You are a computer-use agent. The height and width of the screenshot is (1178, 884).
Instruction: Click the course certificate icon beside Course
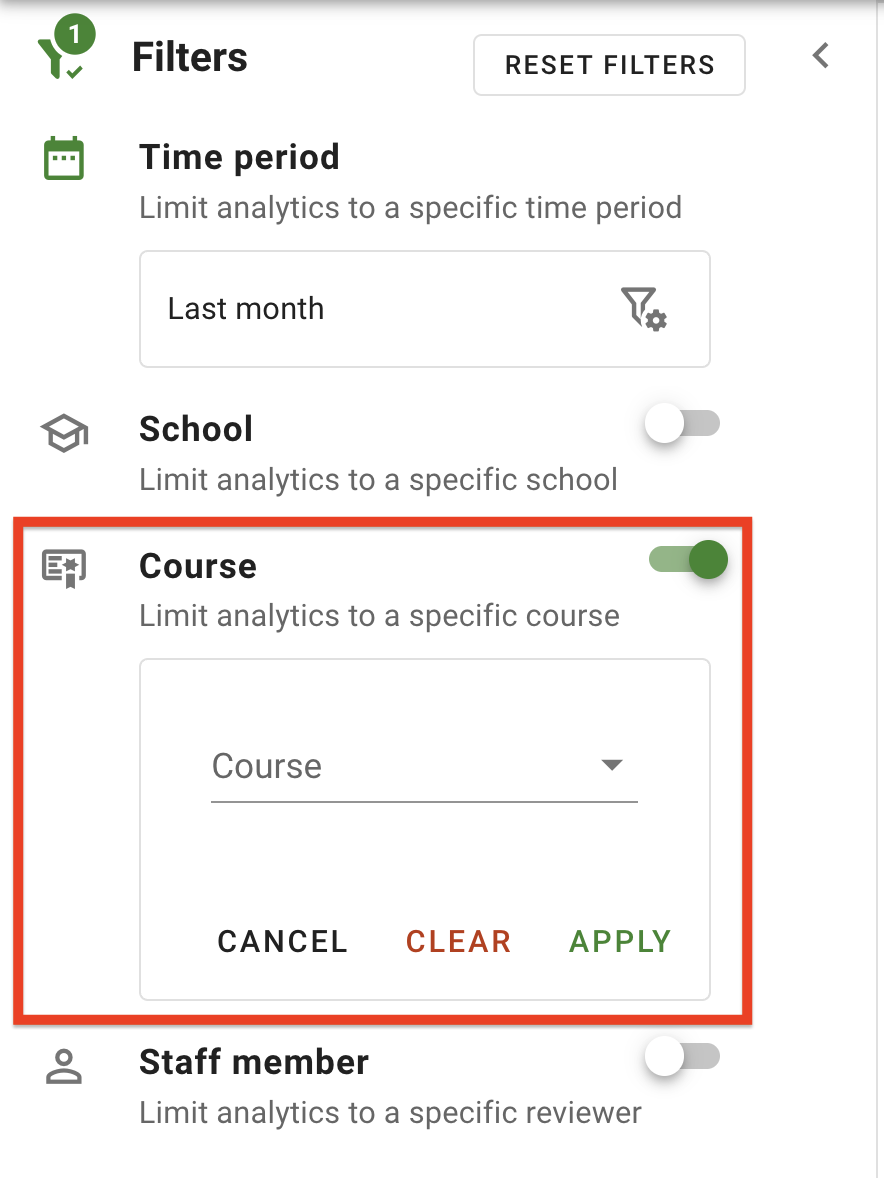pos(62,567)
